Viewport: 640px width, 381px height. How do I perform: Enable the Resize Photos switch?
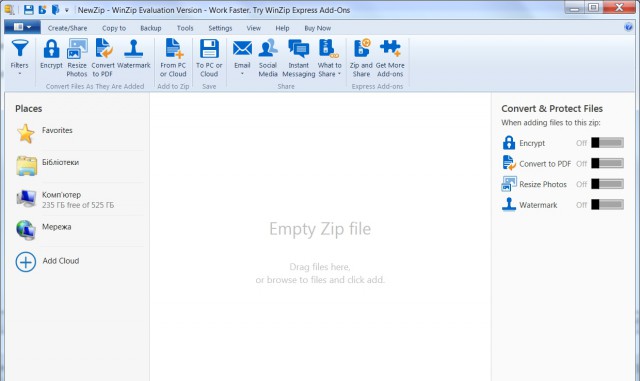tap(607, 184)
